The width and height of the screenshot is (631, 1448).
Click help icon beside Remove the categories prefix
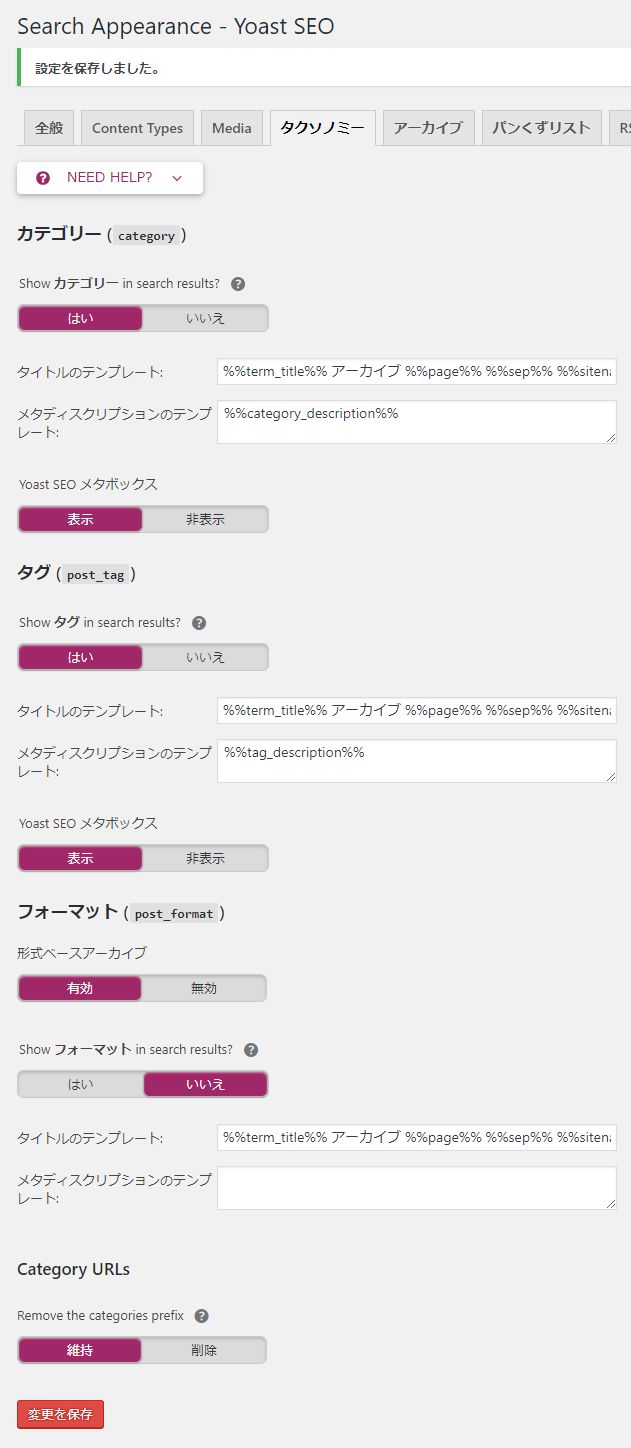coord(201,1316)
